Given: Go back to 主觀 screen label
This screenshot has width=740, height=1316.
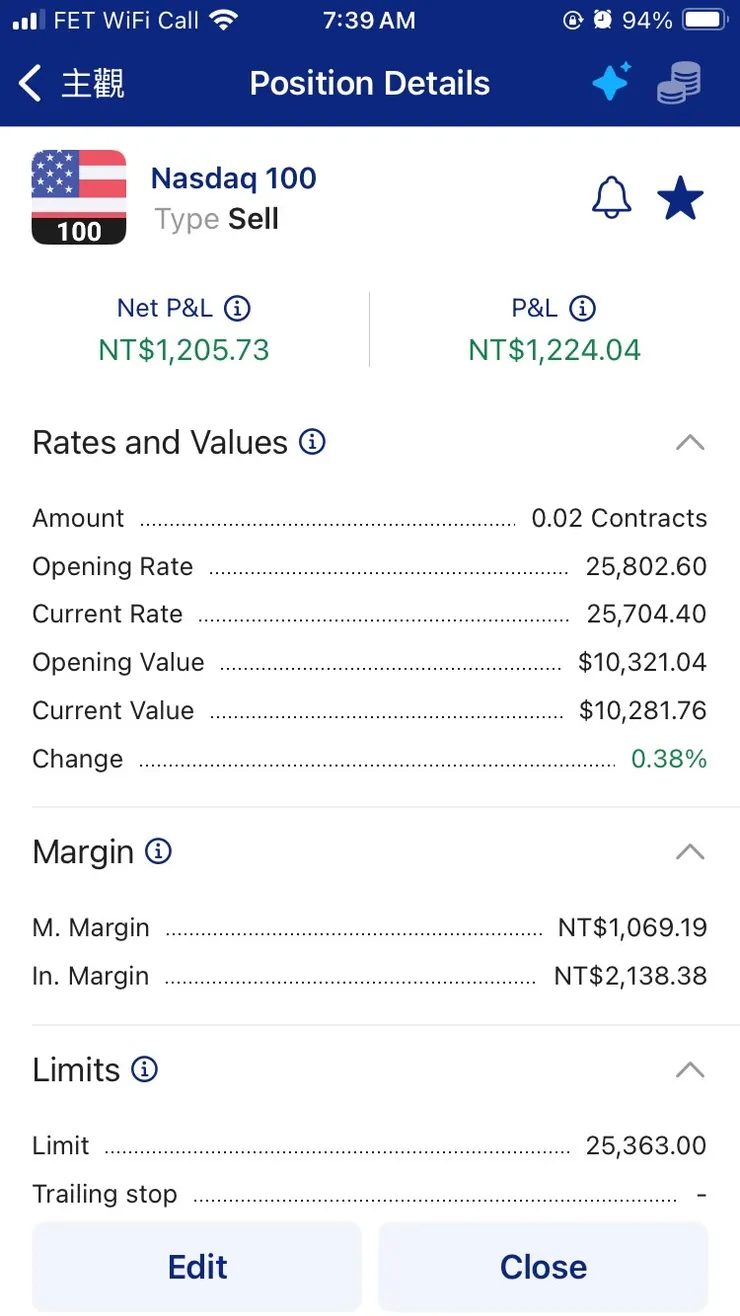Looking at the screenshot, I should tap(93, 84).
